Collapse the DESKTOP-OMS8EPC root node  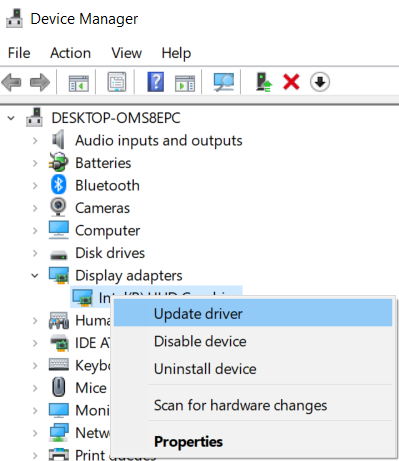(x=11, y=118)
